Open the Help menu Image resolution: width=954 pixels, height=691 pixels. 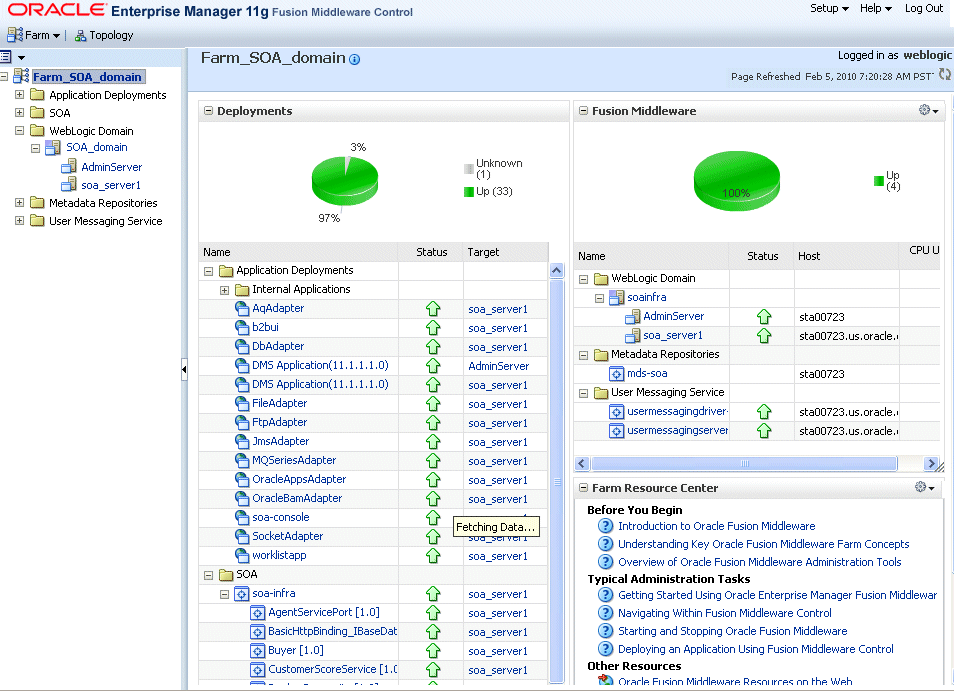[876, 9]
